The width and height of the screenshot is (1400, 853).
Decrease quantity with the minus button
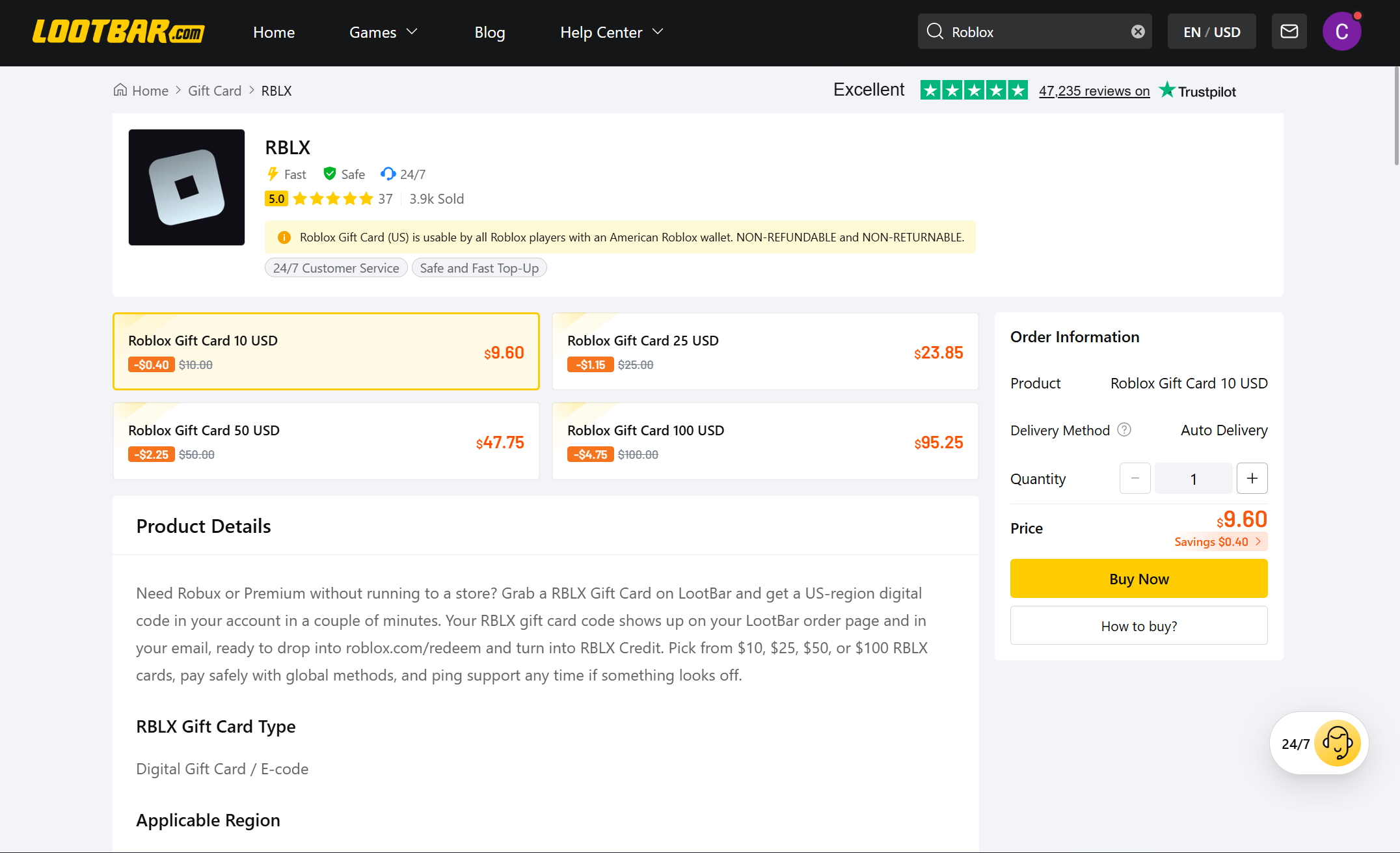[x=1135, y=478]
